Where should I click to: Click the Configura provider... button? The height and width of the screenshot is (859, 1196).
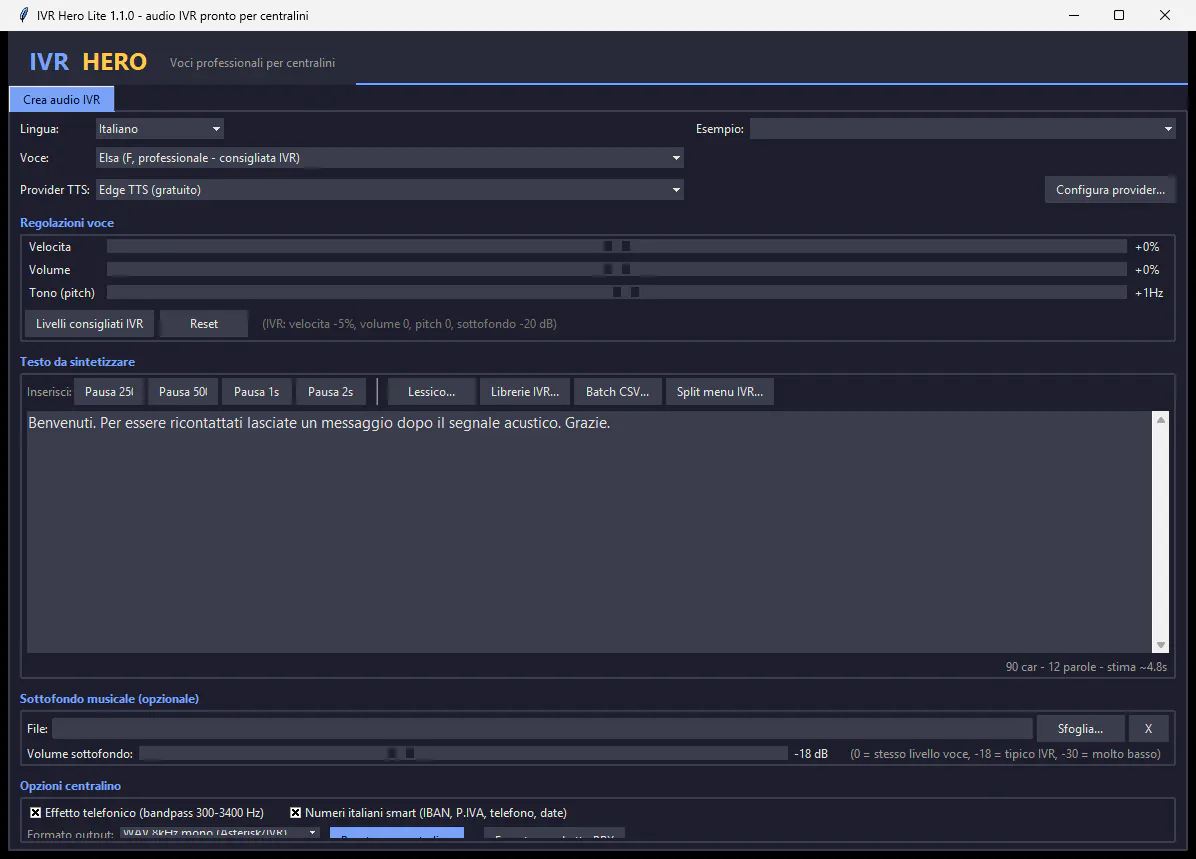(x=1110, y=190)
